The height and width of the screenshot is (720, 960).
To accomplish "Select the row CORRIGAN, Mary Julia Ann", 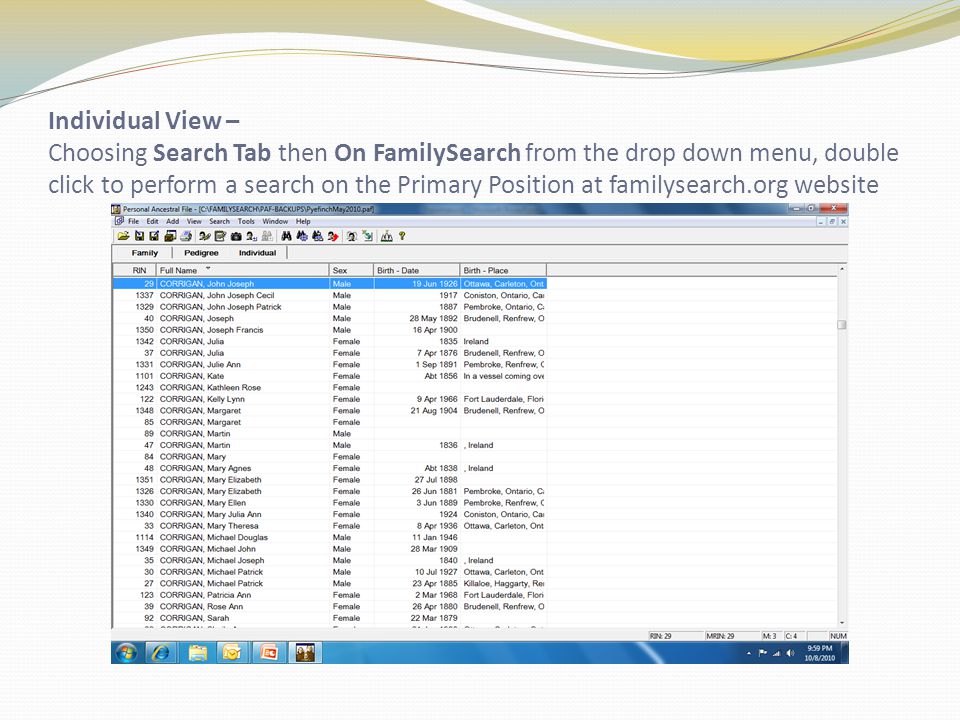I will coord(329,514).
